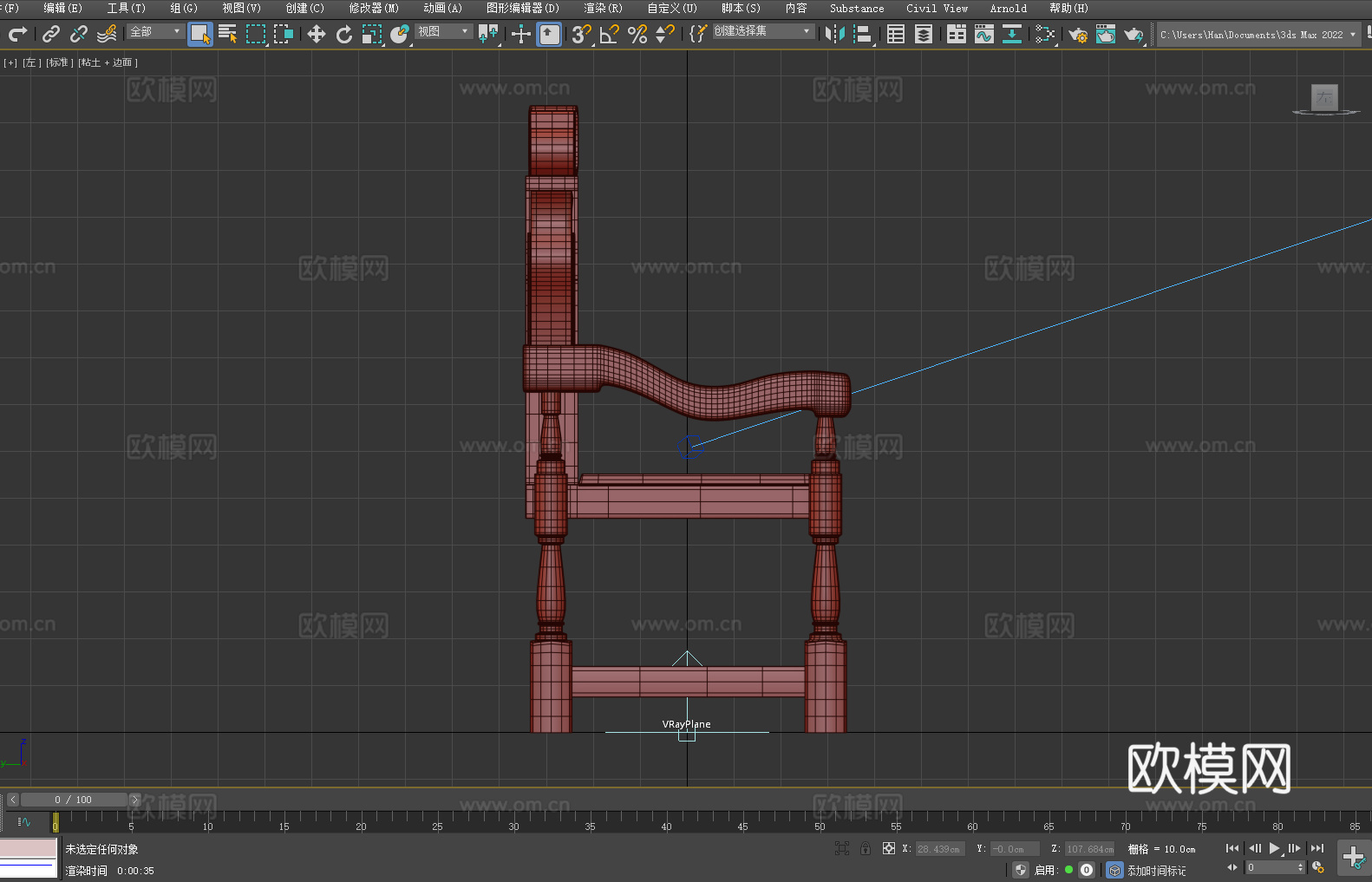Image resolution: width=1372 pixels, height=882 pixels.
Task: Play the animation
Action: tap(1275, 848)
